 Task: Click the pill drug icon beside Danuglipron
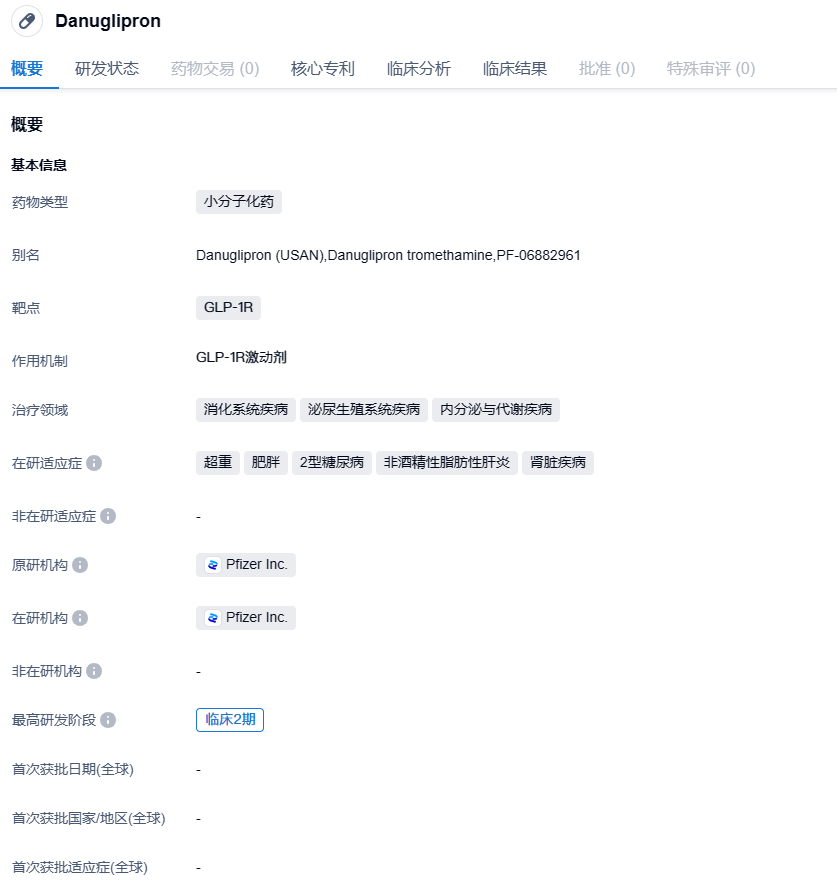tap(27, 21)
